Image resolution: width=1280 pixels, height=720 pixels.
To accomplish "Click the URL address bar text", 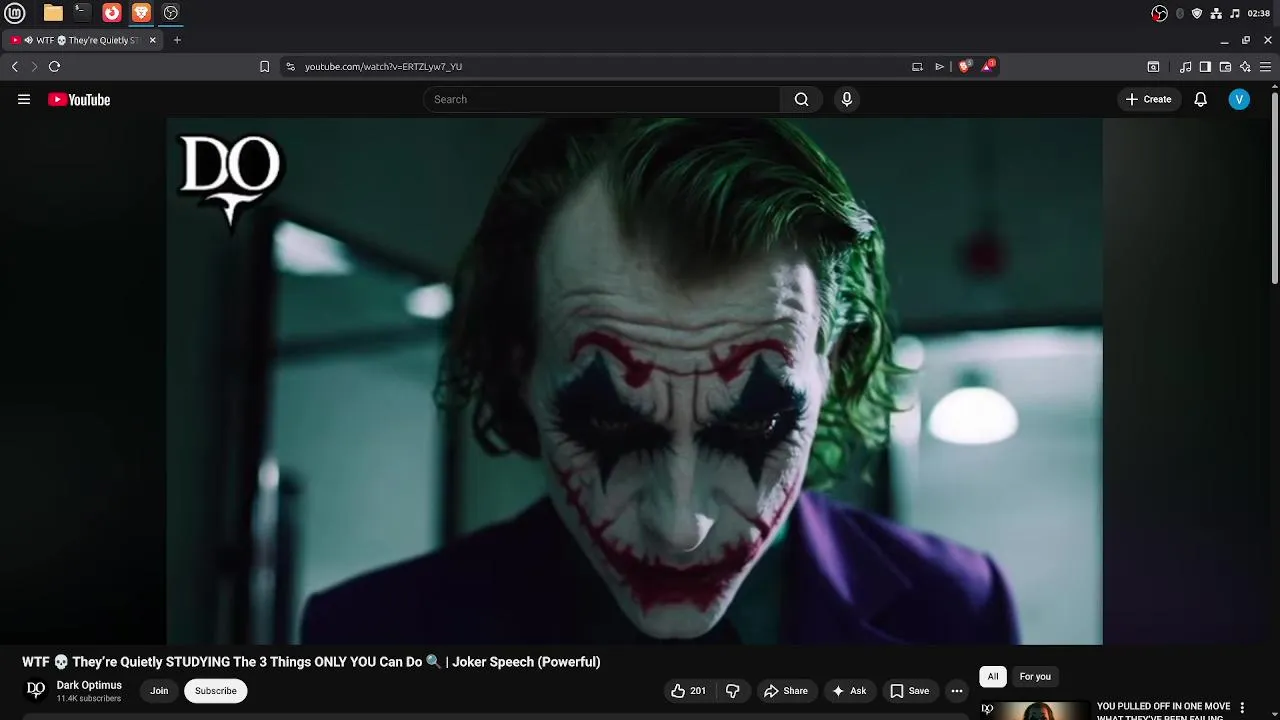I will pyautogui.click(x=383, y=66).
